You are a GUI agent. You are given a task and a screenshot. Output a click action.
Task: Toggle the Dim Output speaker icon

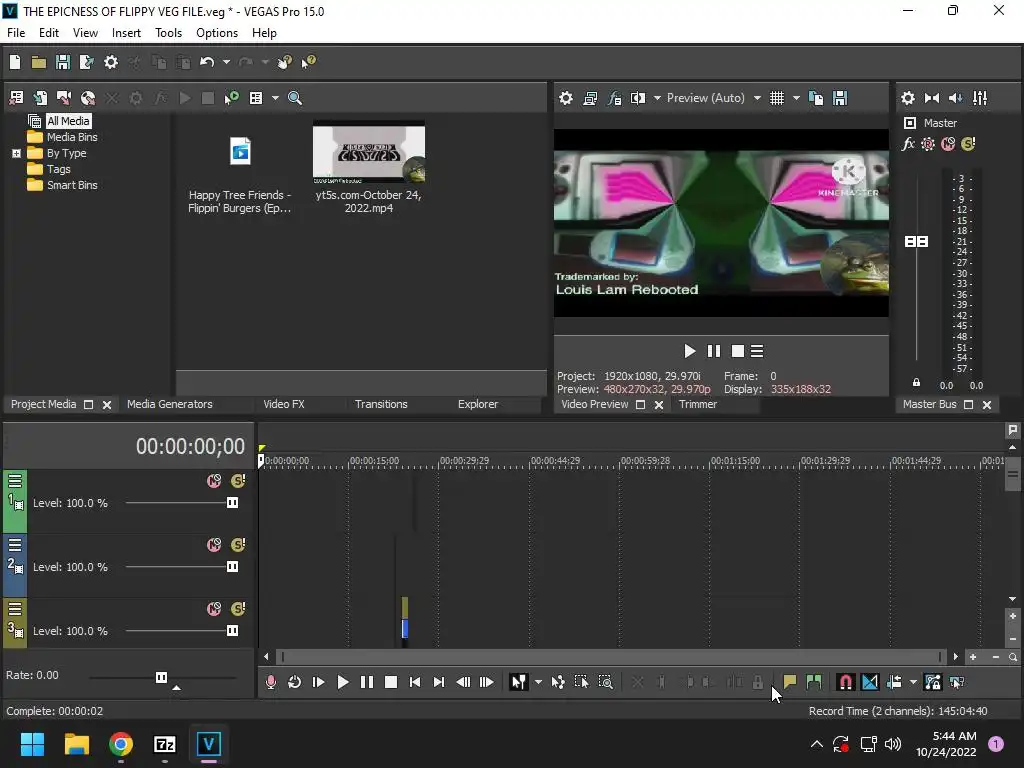pos(955,98)
